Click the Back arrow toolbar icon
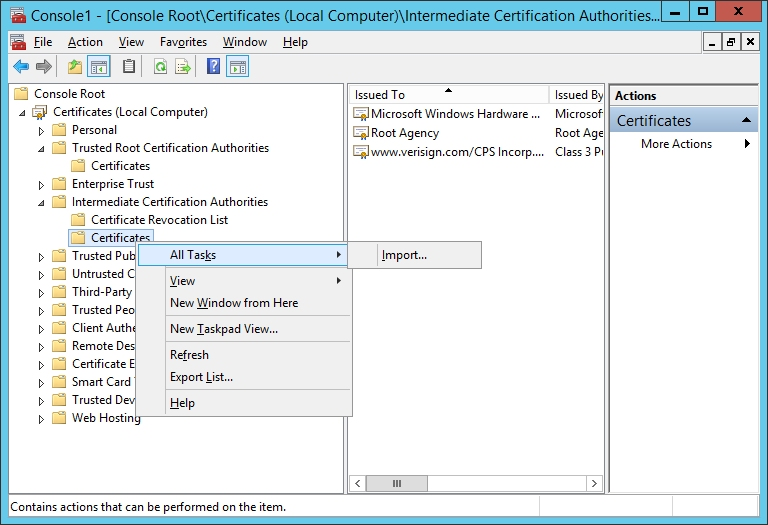Screen dimensions: 768x525 click(20, 67)
